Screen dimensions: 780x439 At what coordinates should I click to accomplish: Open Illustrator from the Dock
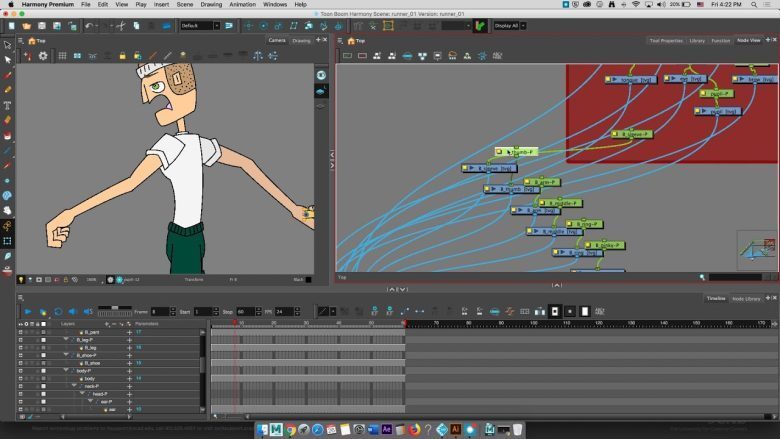click(455, 430)
